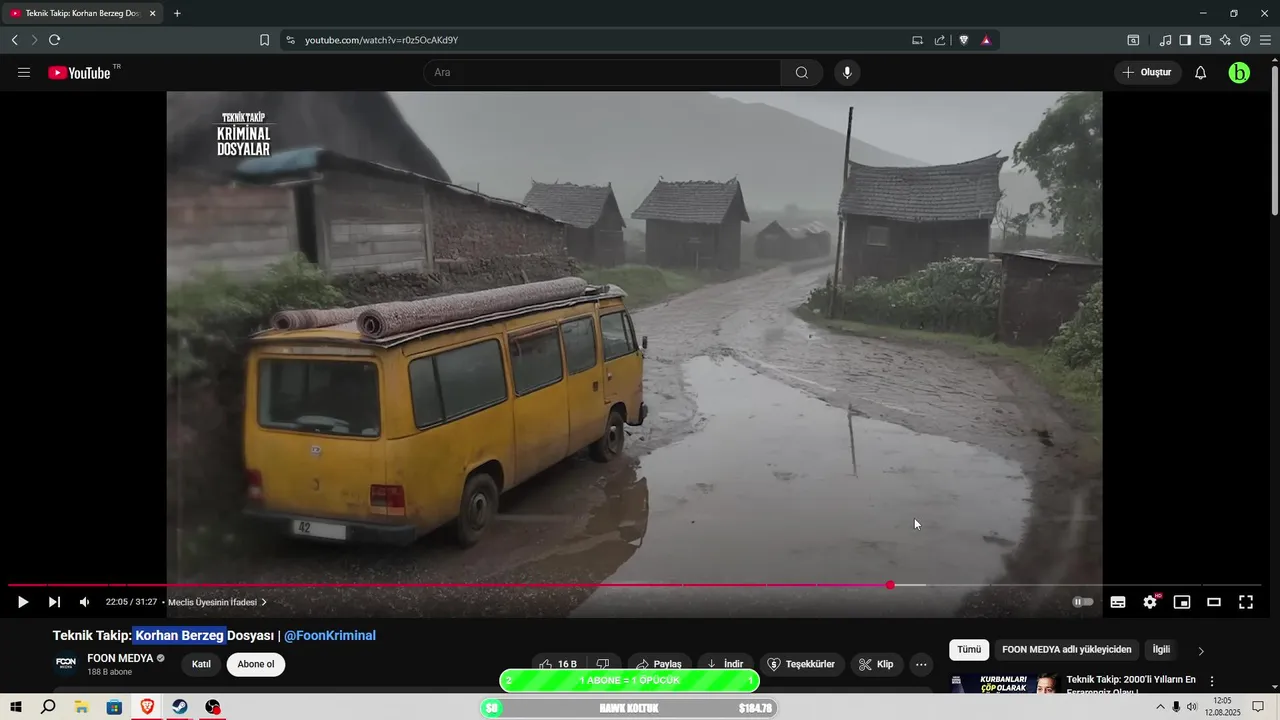Go back in browser history
Viewport: 1280px width, 720px height.
pyautogui.click(x=15, y=40)
